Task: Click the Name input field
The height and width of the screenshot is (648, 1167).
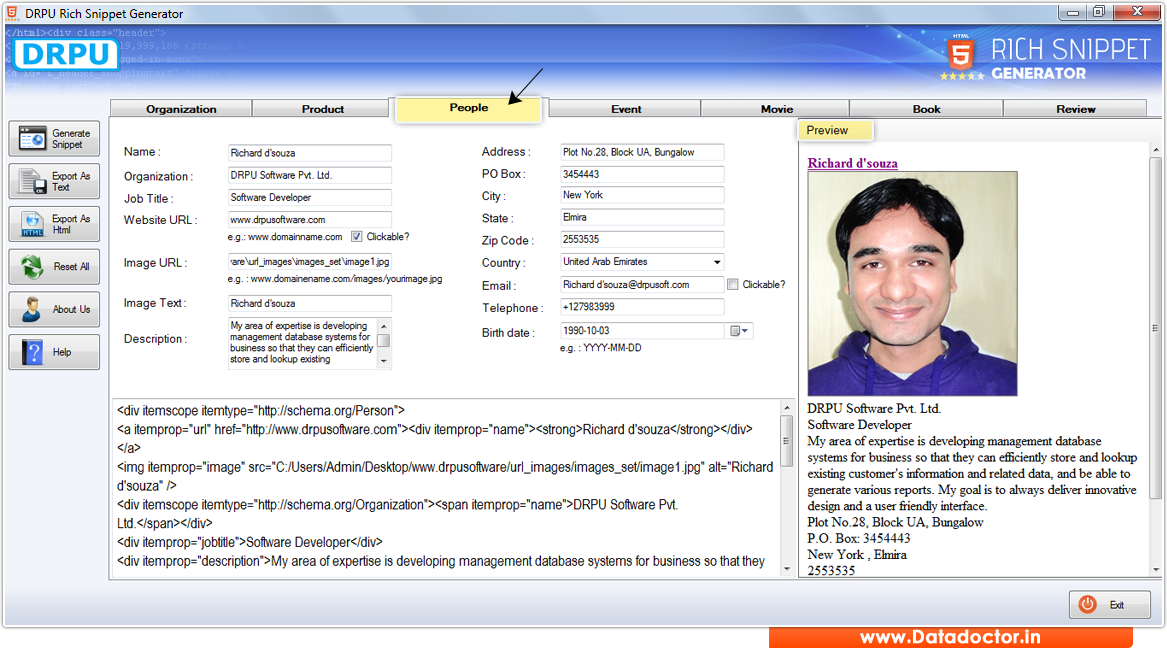Action: [x=310, y=153]
